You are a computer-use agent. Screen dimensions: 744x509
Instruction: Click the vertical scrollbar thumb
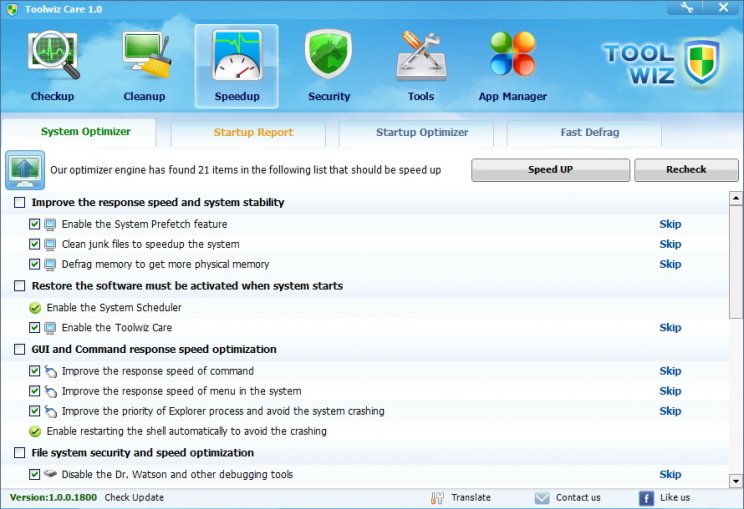pyautogui.click(x=735, y=262)
